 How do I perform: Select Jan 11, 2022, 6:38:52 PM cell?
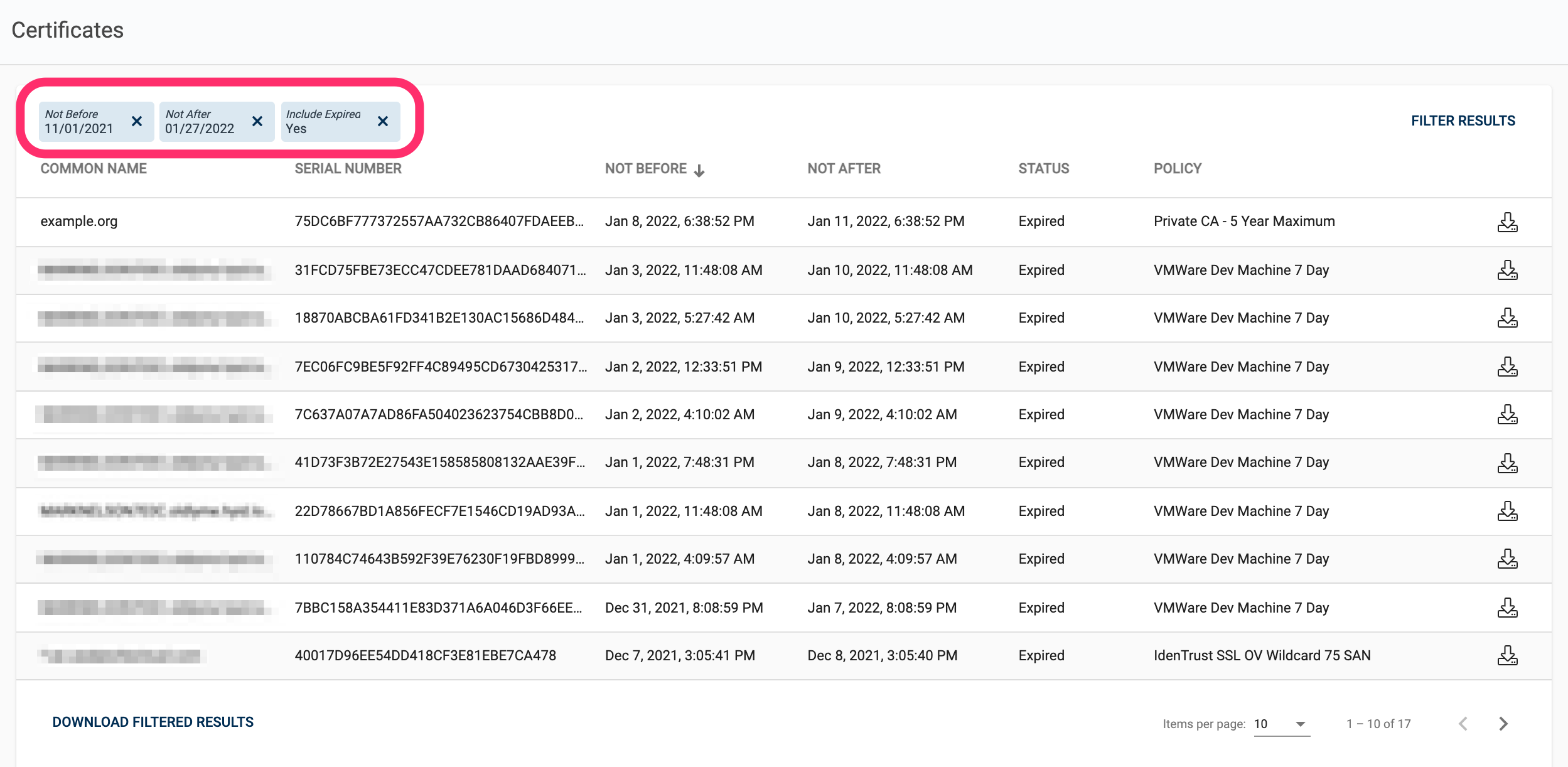tap(886, 222)
